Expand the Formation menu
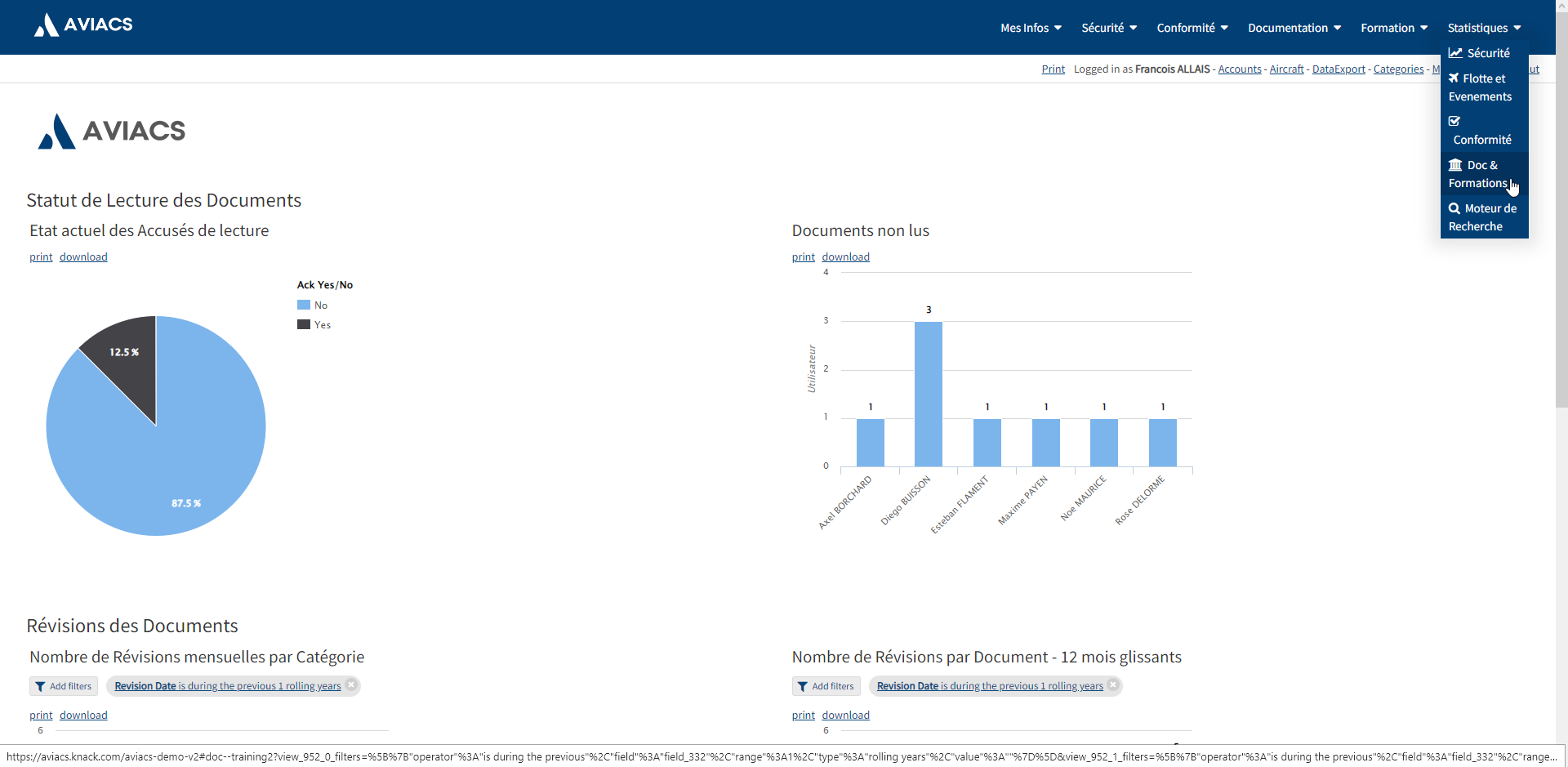The image size is (1568, 767). (x=1394, y=28)
